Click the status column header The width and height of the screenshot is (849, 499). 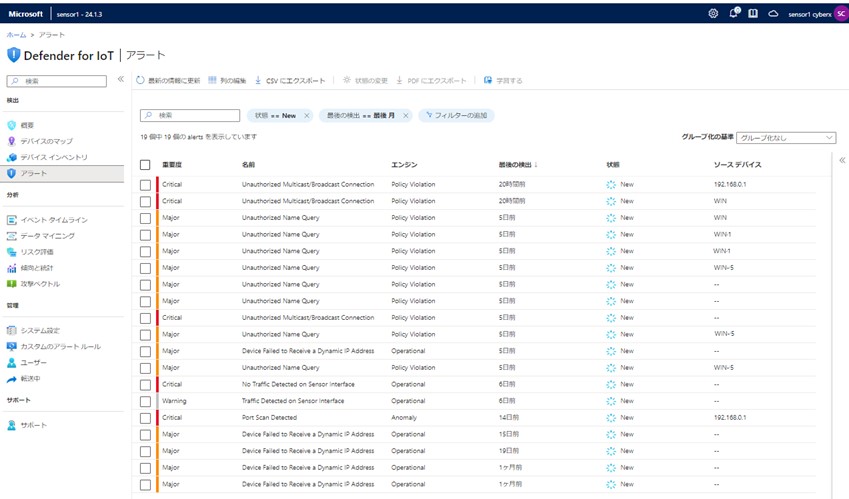point(612,165)
